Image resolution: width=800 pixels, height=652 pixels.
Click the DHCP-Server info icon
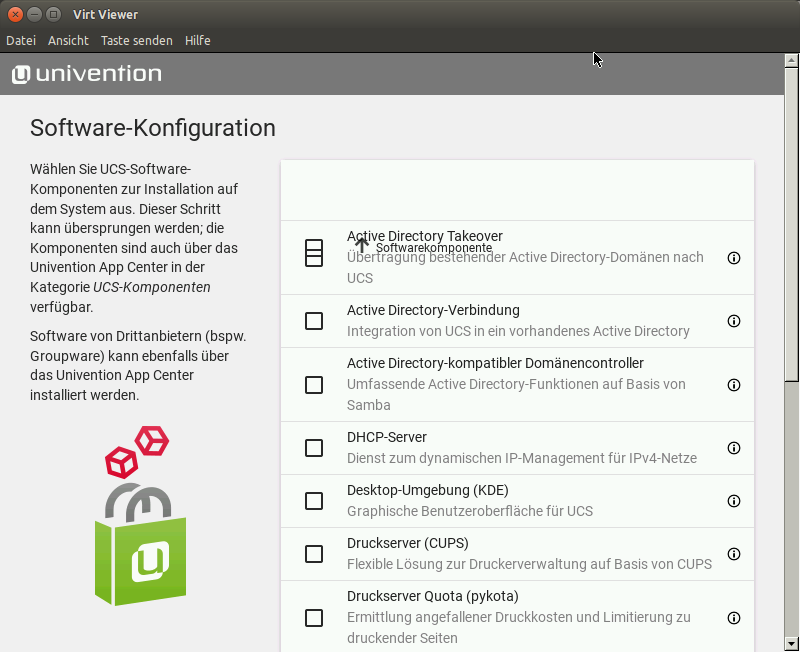pos(734,448)
